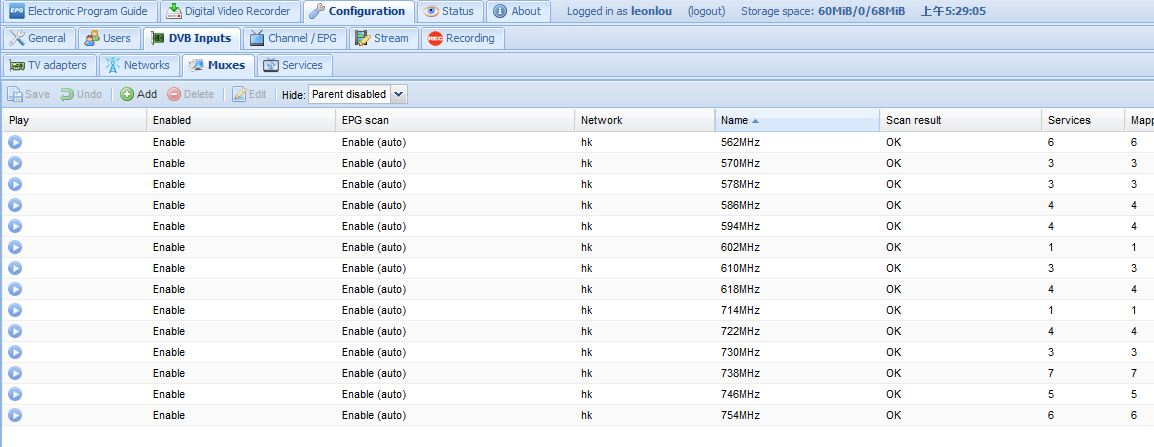Switch to the Networks tab

(x=138, y=65)
